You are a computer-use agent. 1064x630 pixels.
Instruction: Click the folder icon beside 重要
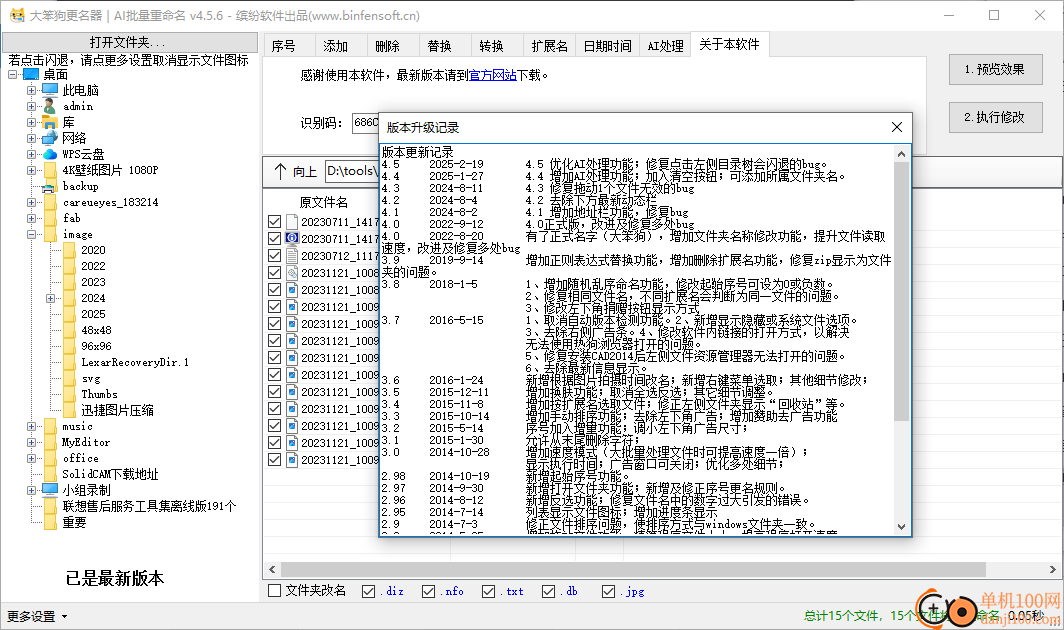click(x=50, y=522)
